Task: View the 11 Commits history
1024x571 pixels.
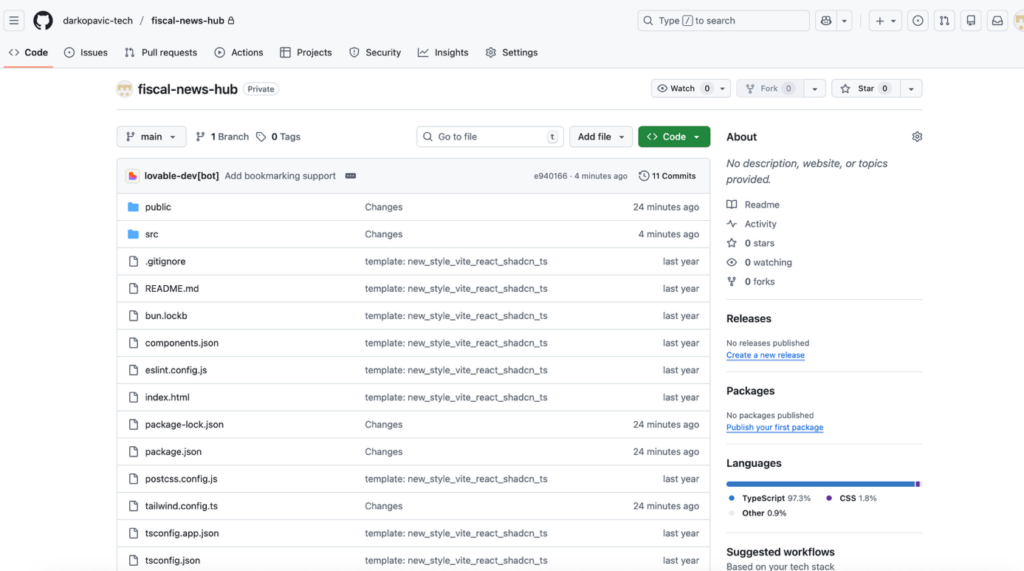Action: [x=667, y=176]
